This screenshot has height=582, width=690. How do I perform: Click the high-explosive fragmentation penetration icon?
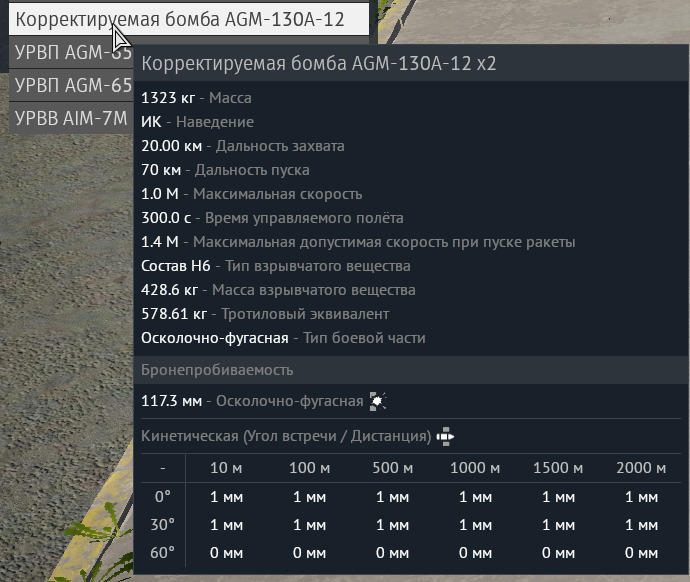pos(378,401)
